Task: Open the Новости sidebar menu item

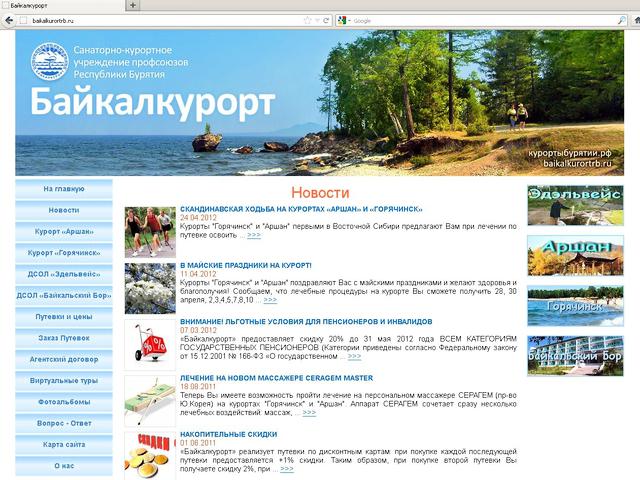Action: (x=64, y=210)
